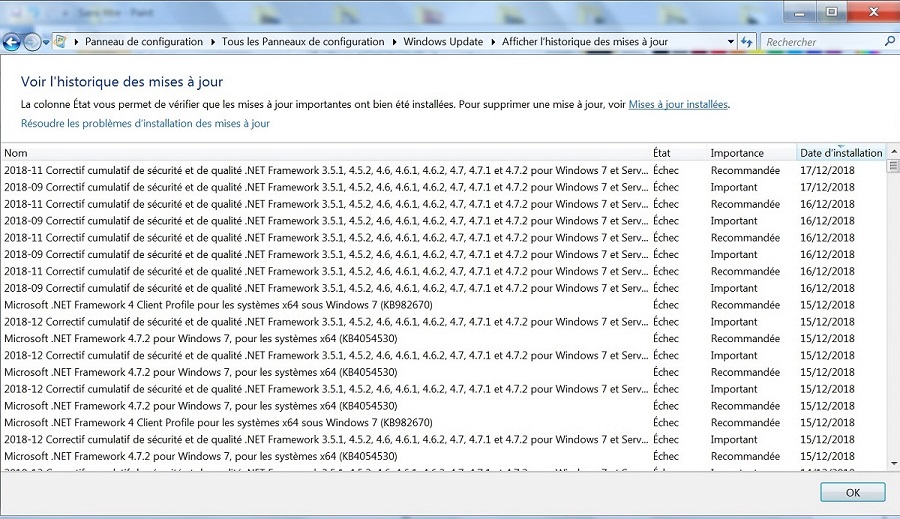
Task: Click the scrollbar up arrow
Action: 894,152
